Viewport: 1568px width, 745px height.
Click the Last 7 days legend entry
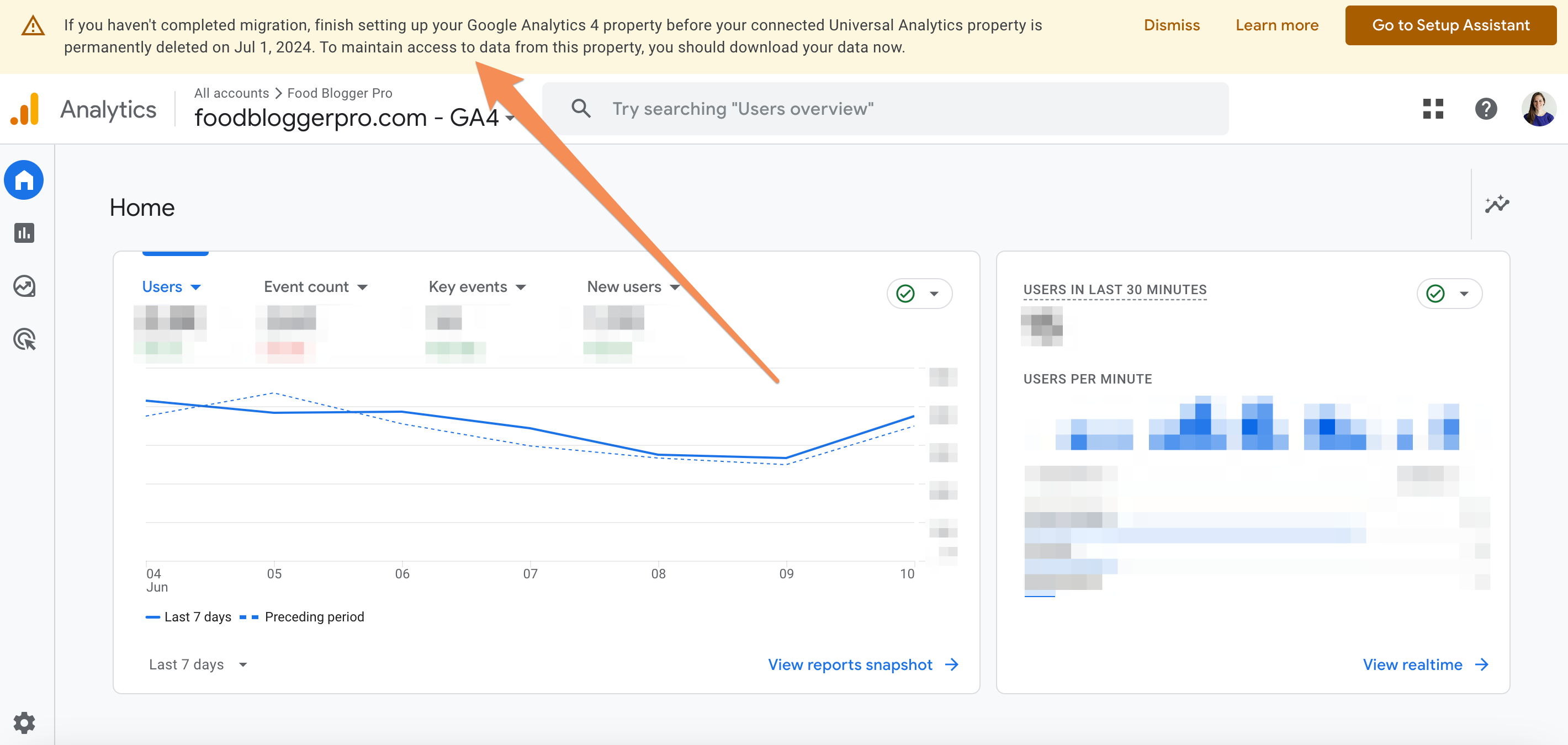tap(189, 616)
